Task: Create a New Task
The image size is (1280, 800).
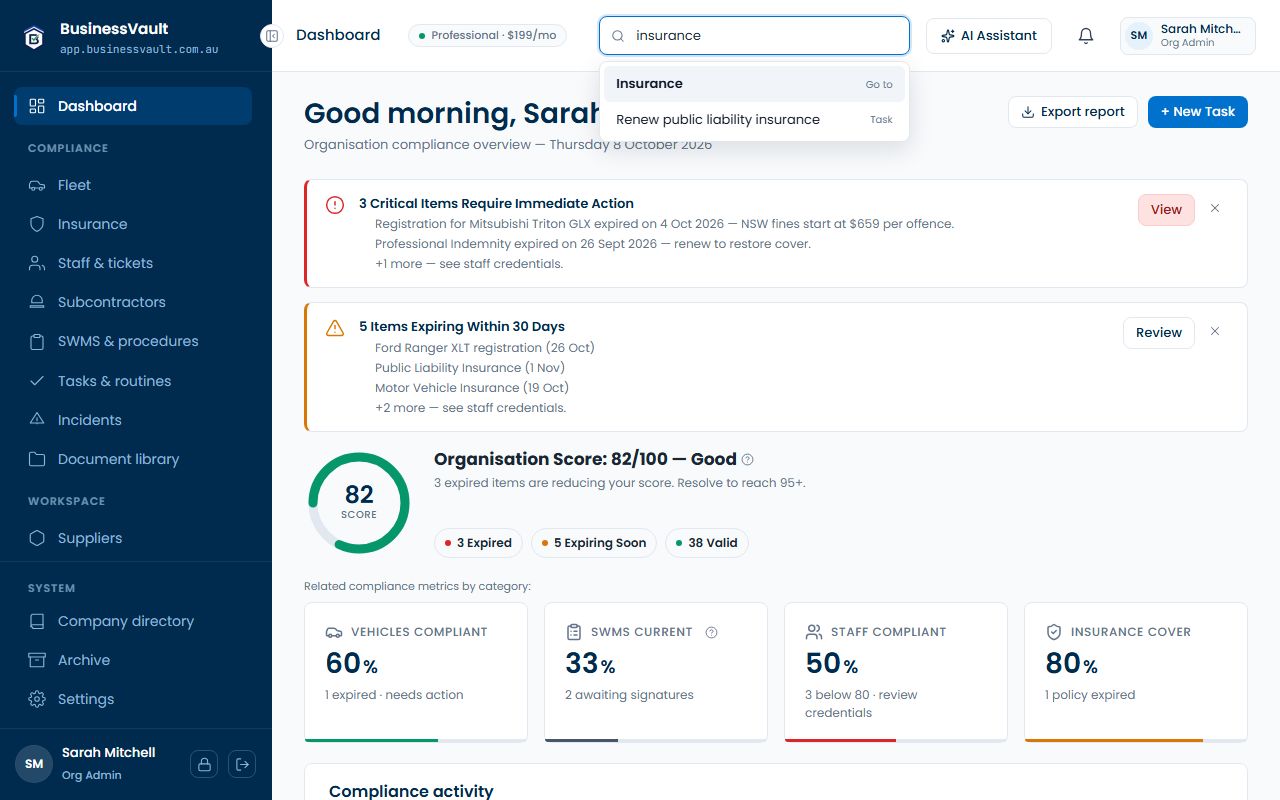Action: pyautogui.click(x=1198, y=112)
